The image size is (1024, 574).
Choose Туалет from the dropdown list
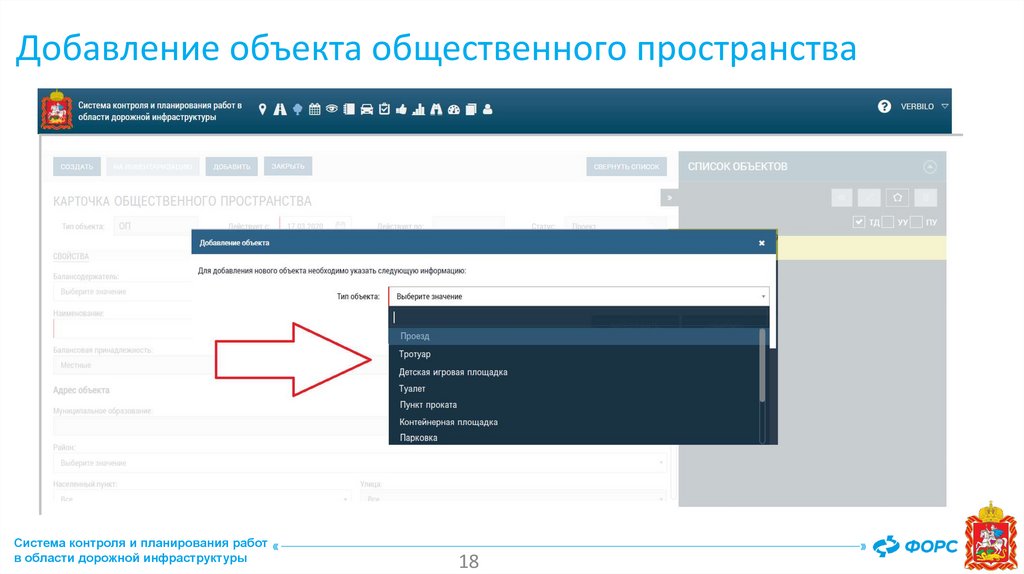point(575,389)
